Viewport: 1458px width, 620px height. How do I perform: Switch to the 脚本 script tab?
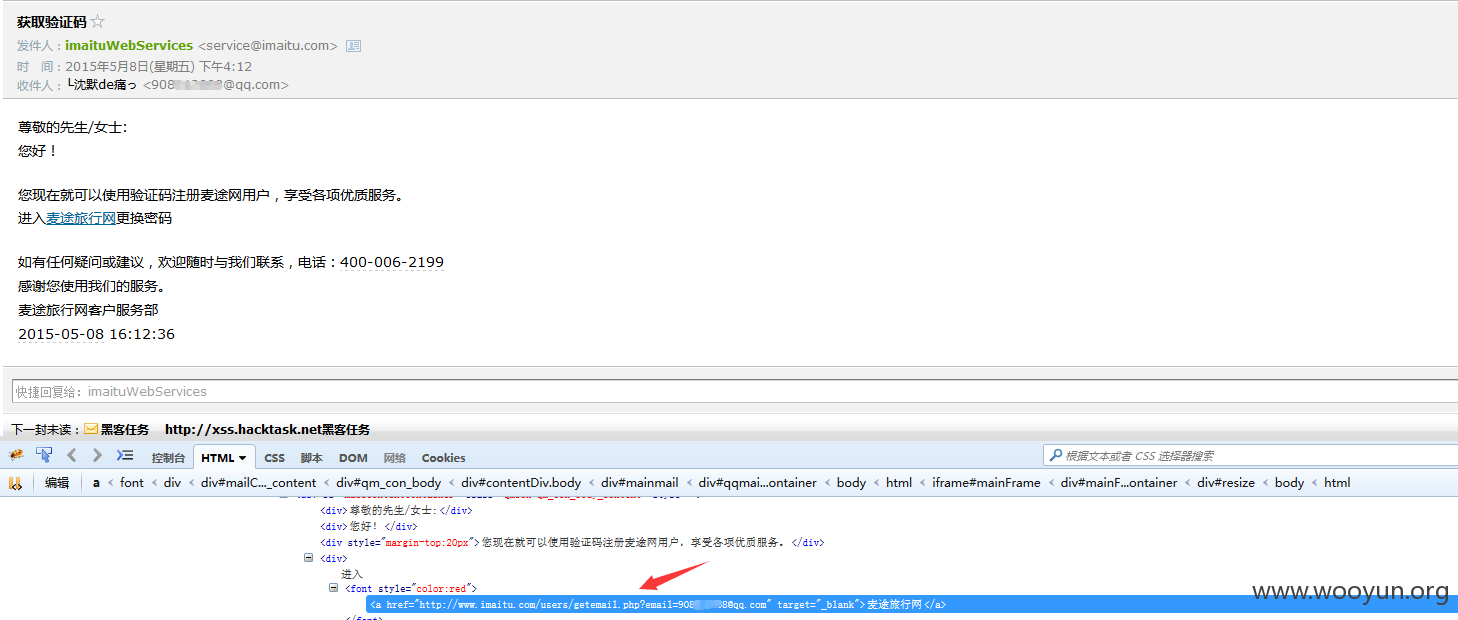click(311, 458)
